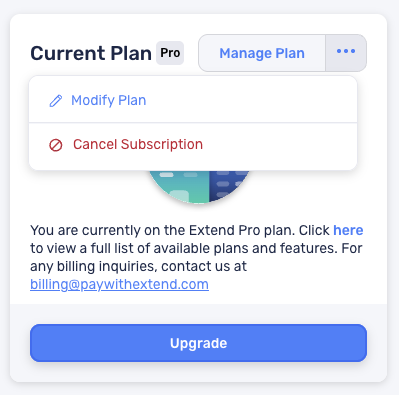
Task: Click the 'Cancel Subscription' red label text
Action: pyautogui.click(x=138, y=145)
